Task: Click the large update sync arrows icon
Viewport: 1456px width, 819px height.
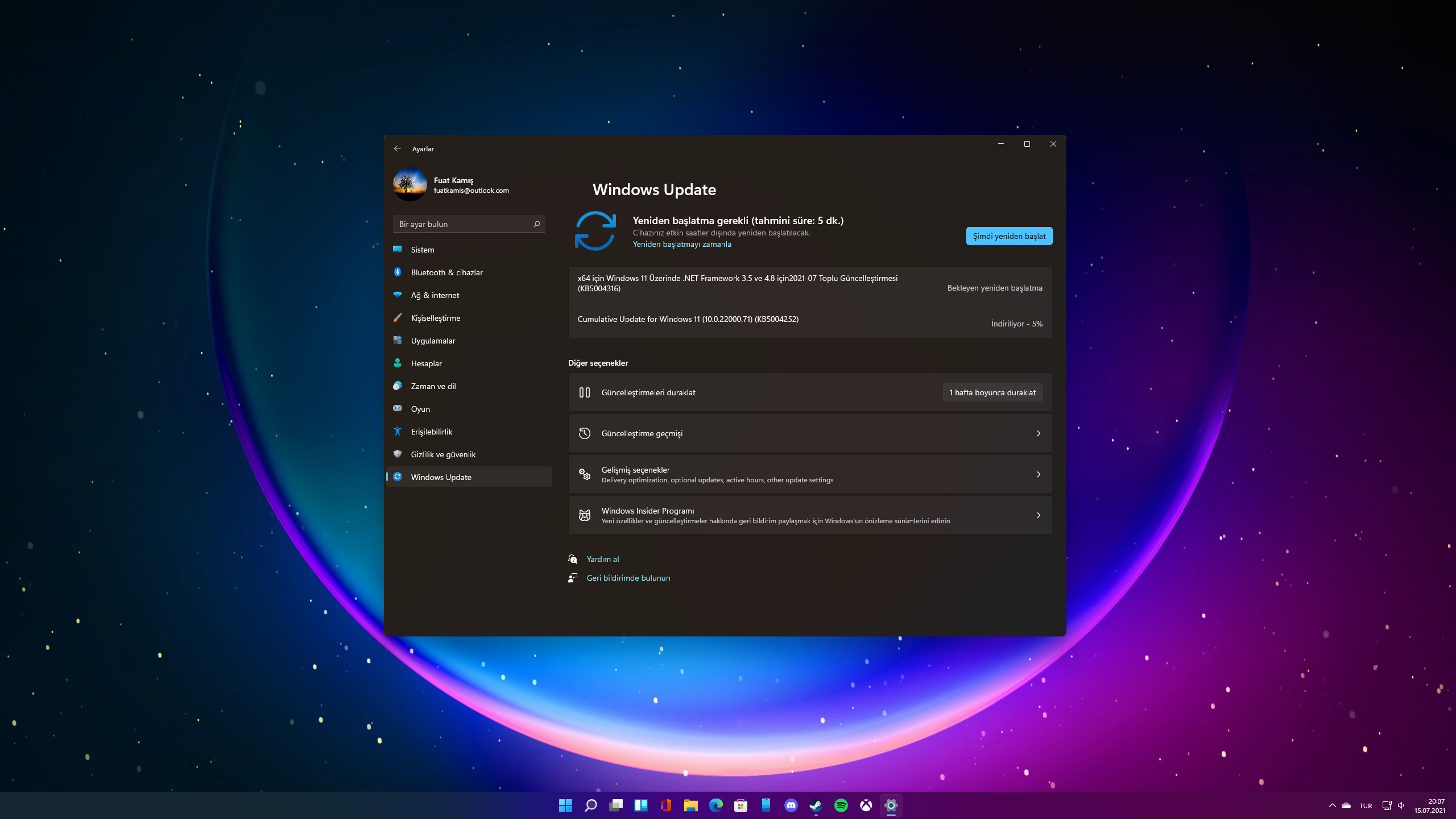Action: coord(595,231)
